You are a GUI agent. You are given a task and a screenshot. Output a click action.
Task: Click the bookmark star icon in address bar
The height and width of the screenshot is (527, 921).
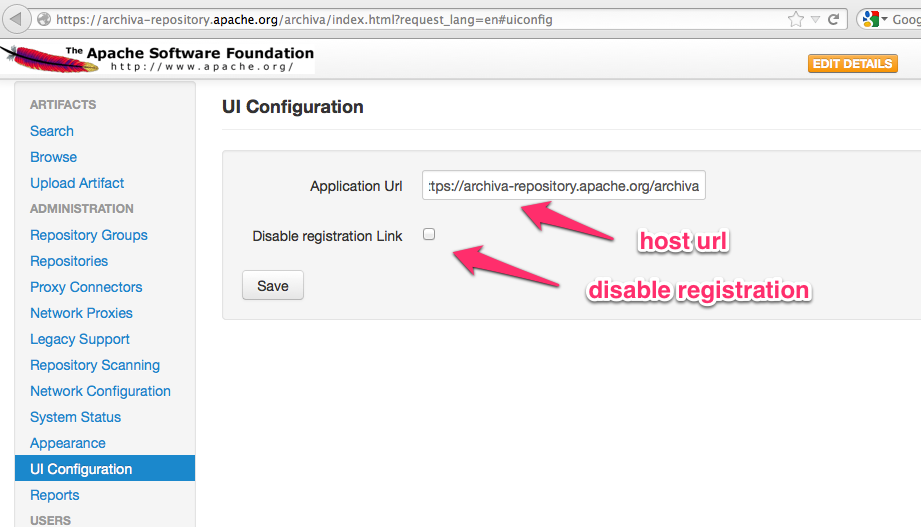(x=796, y=19)
